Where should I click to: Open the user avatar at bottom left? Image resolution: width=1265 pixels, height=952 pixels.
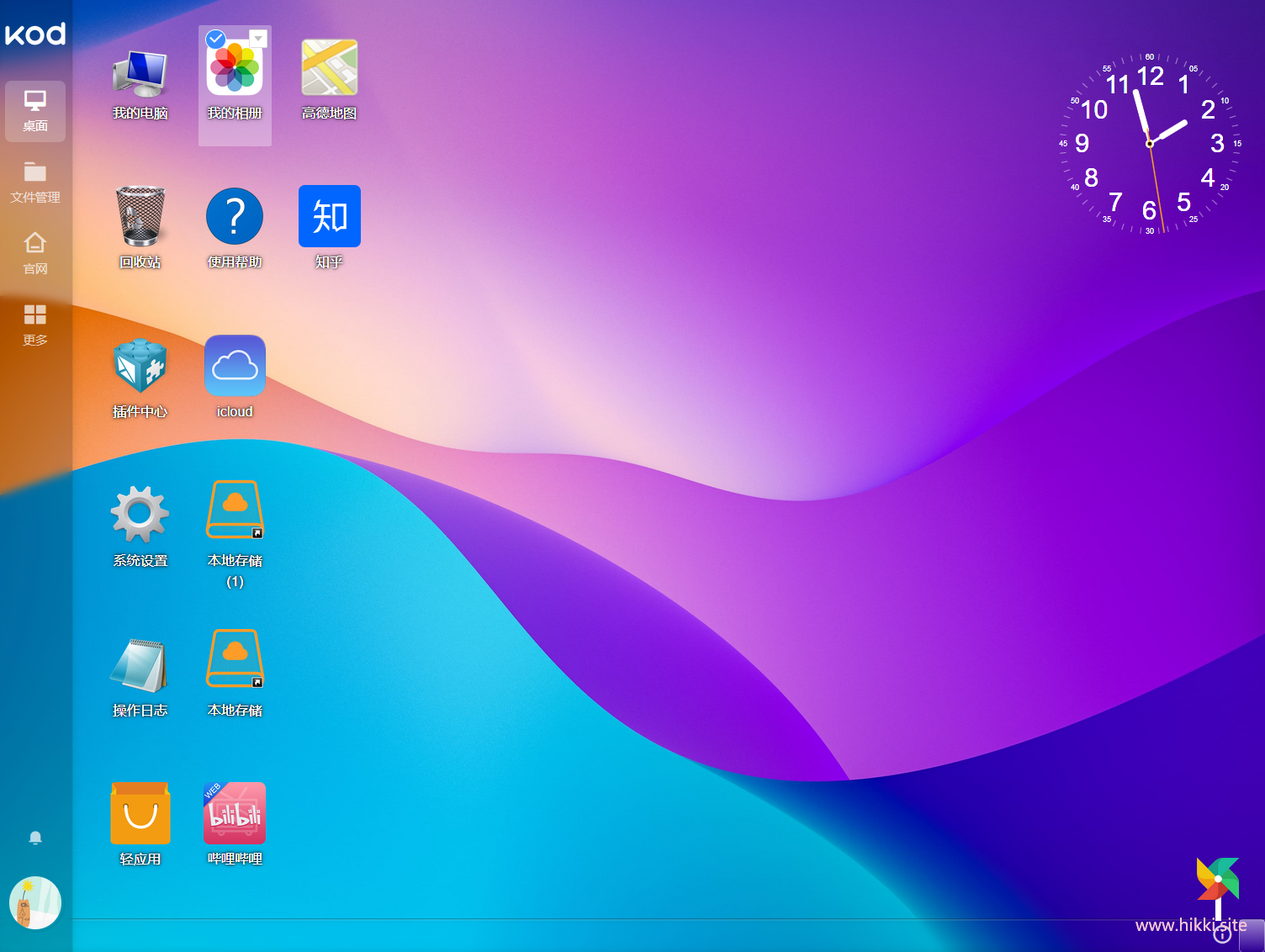click(35, 903)
